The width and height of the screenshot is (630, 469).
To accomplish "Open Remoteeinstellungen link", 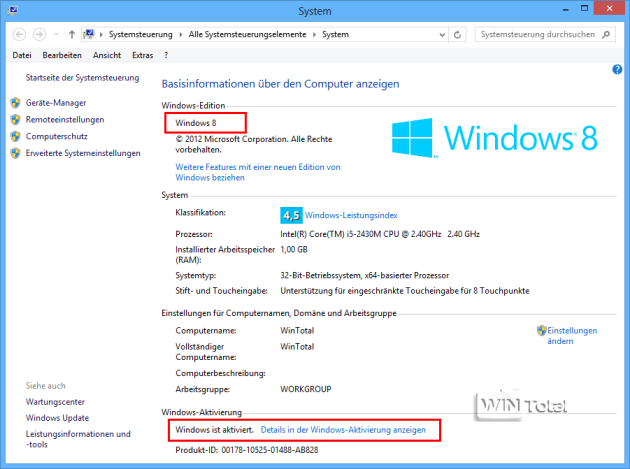I will tap(65, 120).
